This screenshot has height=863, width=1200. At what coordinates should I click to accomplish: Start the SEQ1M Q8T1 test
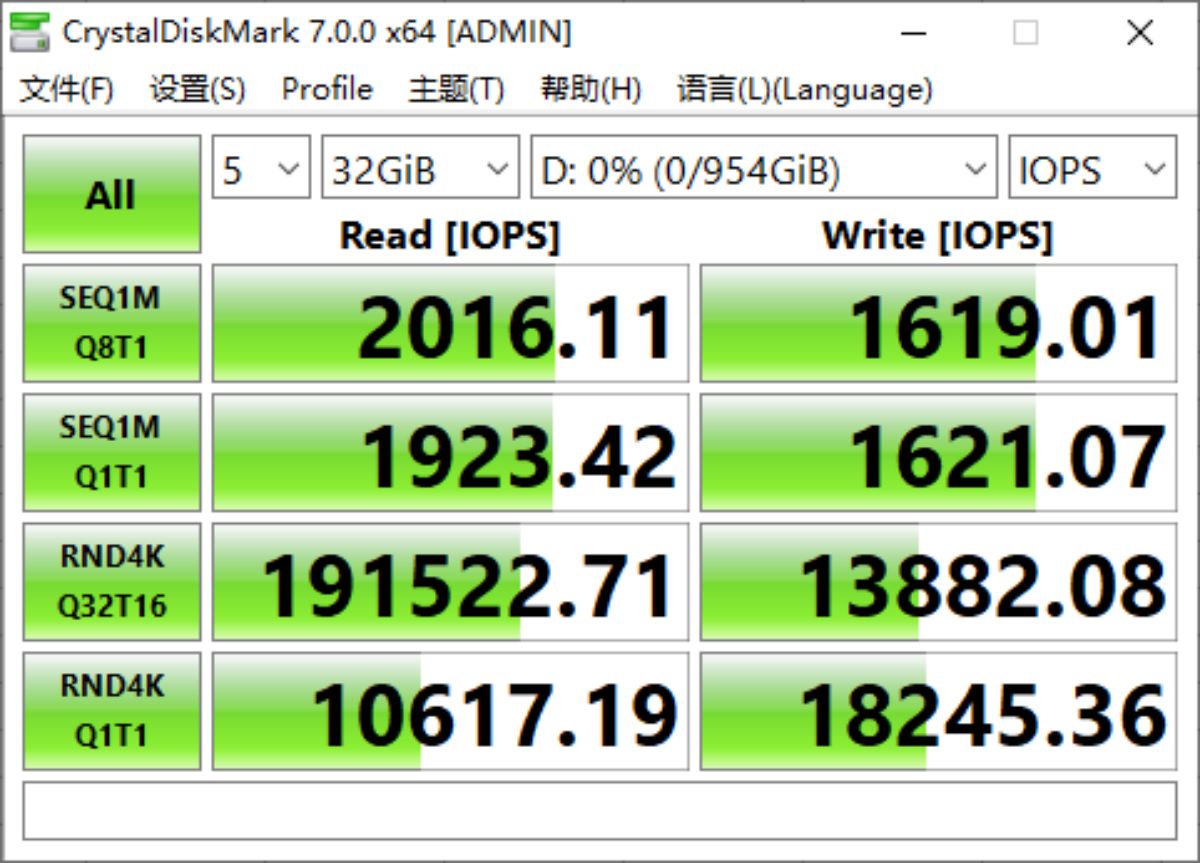pos(111,323)
